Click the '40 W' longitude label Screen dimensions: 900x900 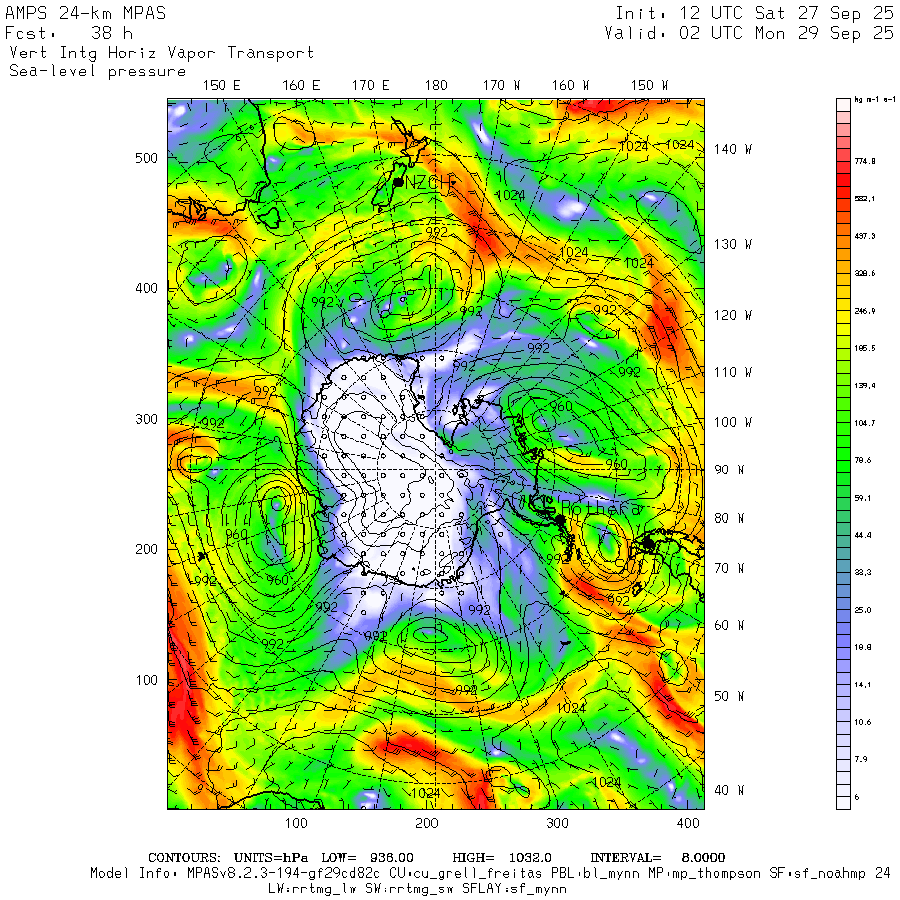pos(729,790)
